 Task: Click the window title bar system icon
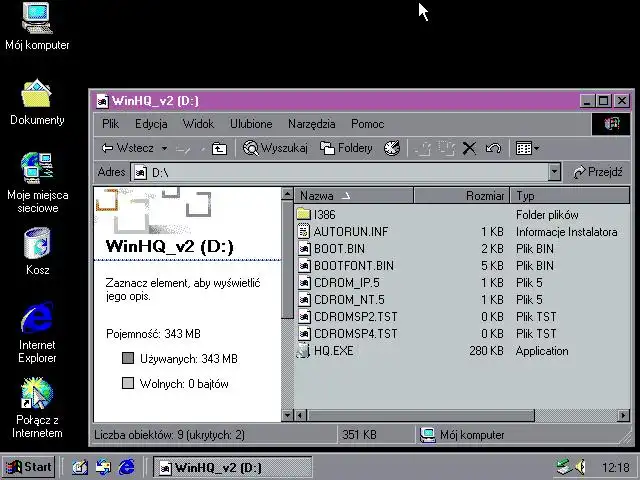click(x=103, y=101)
